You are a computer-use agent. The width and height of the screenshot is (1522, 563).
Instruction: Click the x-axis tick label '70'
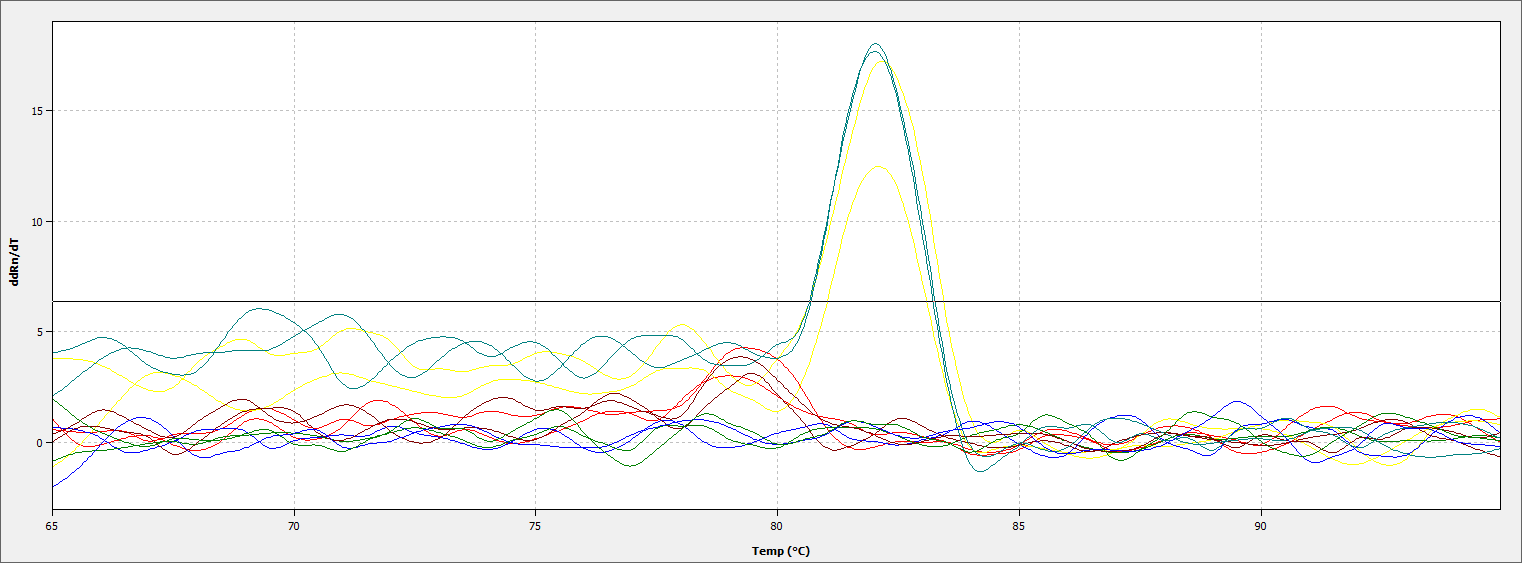294,525
